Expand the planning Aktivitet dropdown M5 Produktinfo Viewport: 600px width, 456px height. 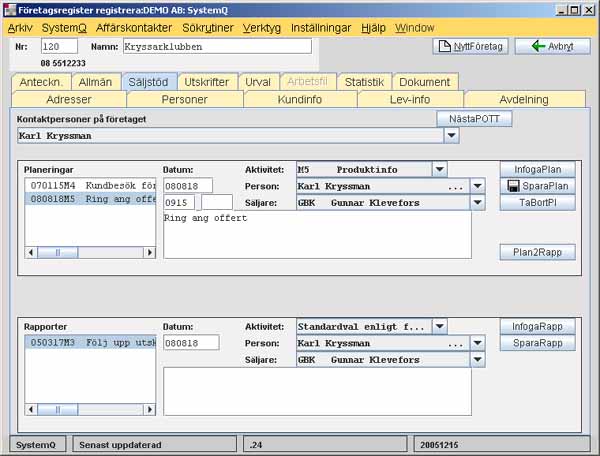pos(440,169)
